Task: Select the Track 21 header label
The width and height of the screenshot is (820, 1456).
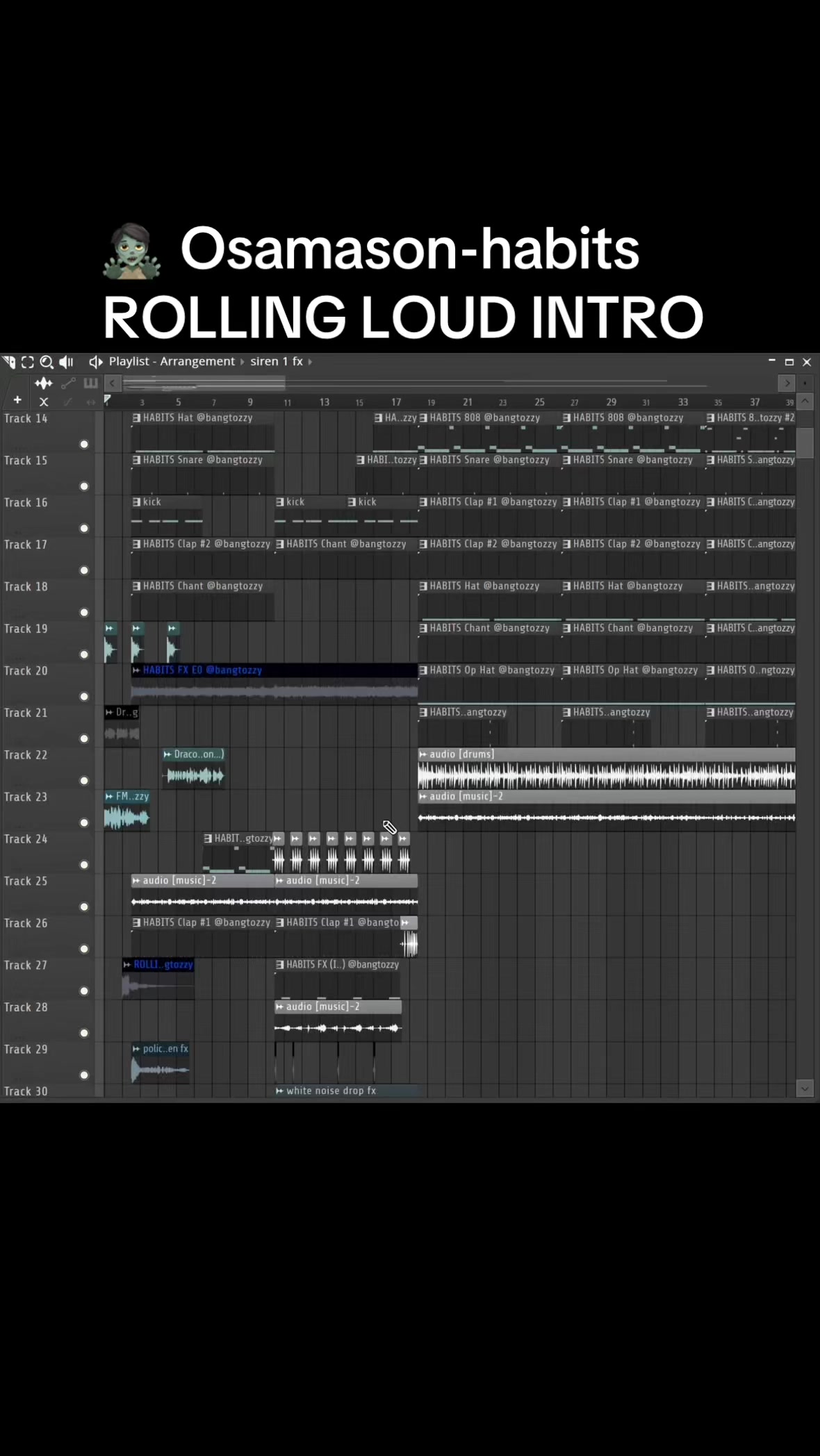Action: pyautogui.click(x=26, y=713)
